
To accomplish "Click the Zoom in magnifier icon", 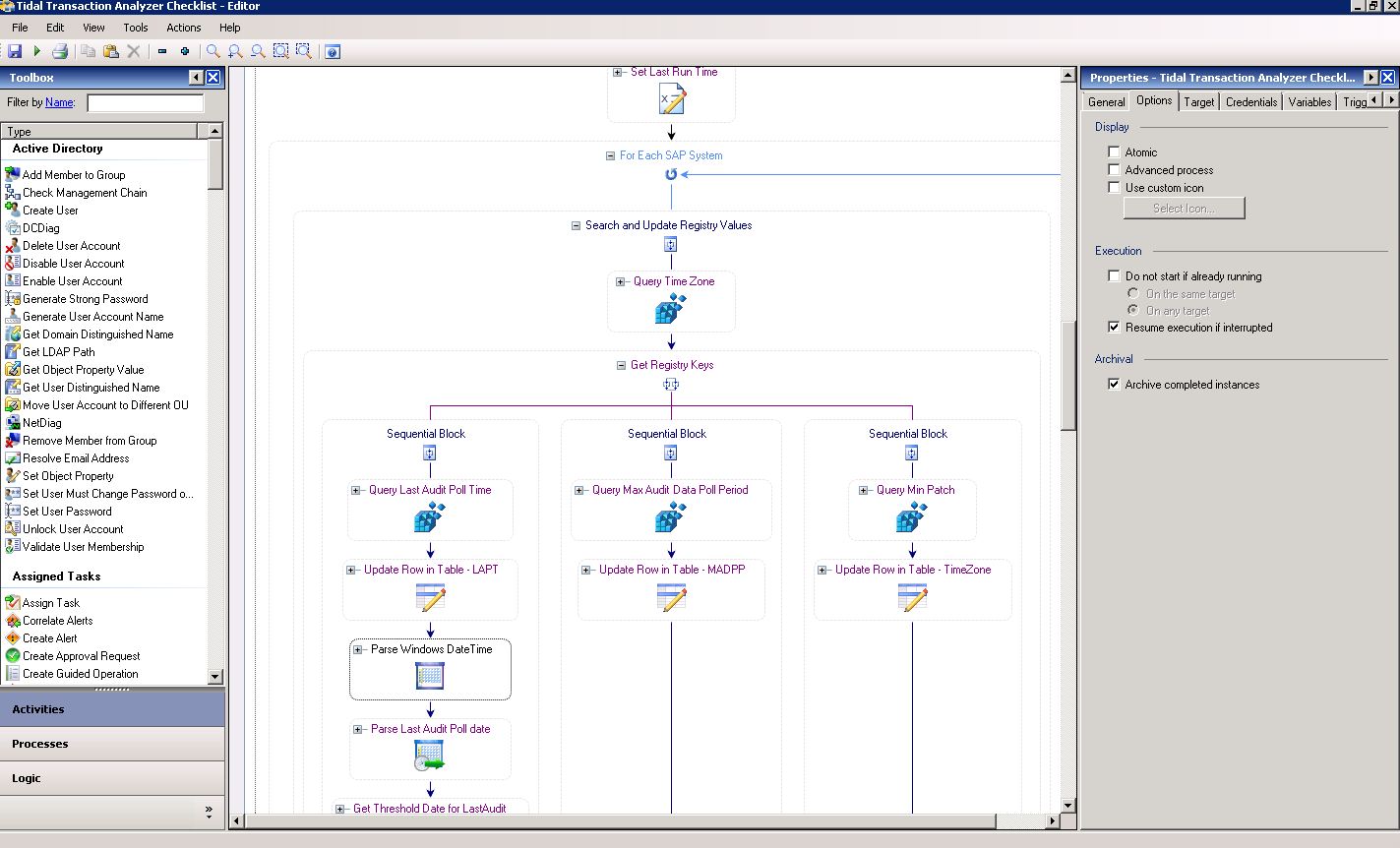I will coord(235,51).
